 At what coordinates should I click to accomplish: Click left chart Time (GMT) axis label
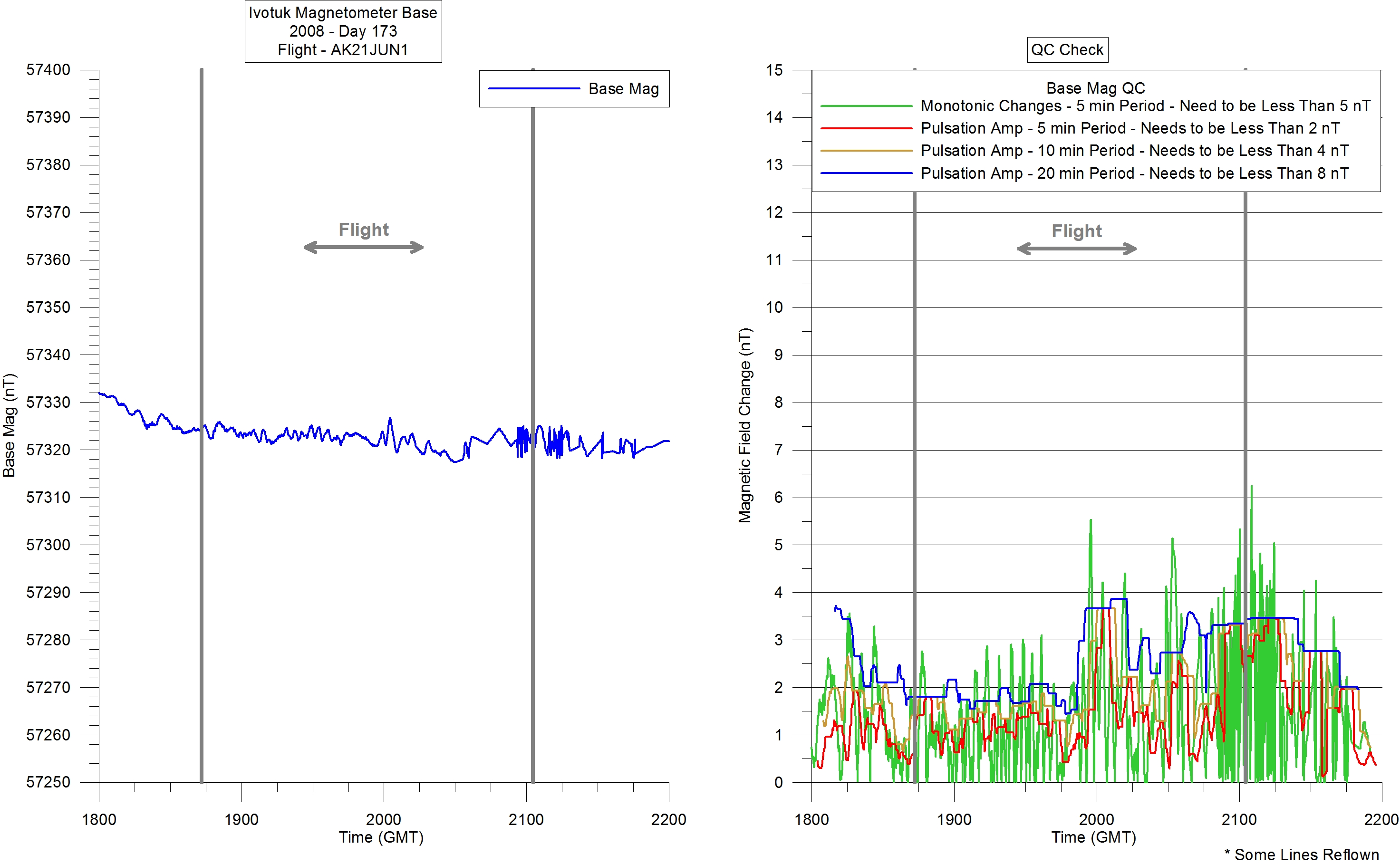tap(381, 837)
